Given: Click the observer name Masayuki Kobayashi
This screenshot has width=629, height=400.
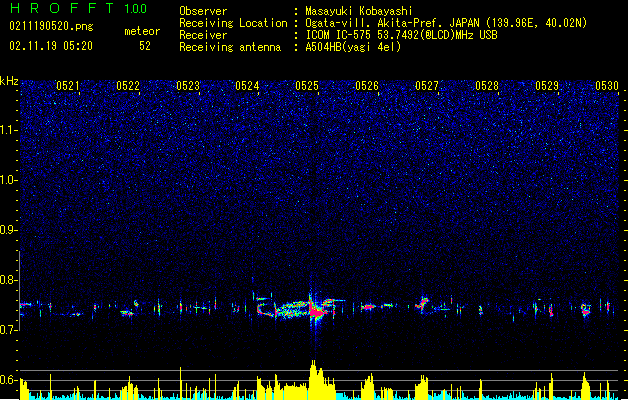Looking at the screenshot, I should point(359,11).
